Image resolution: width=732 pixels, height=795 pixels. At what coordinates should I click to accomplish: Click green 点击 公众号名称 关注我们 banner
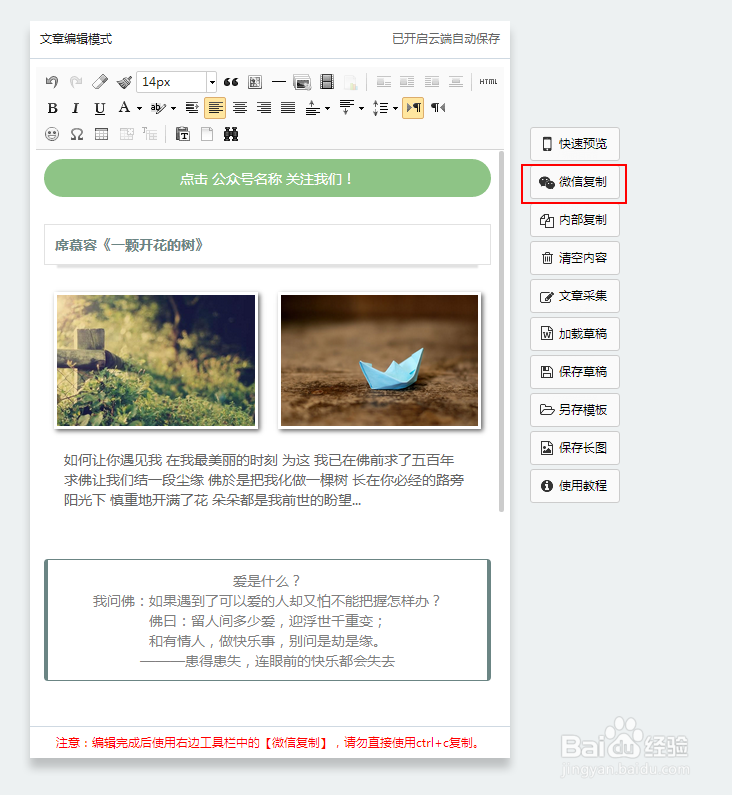click(267, 178)
